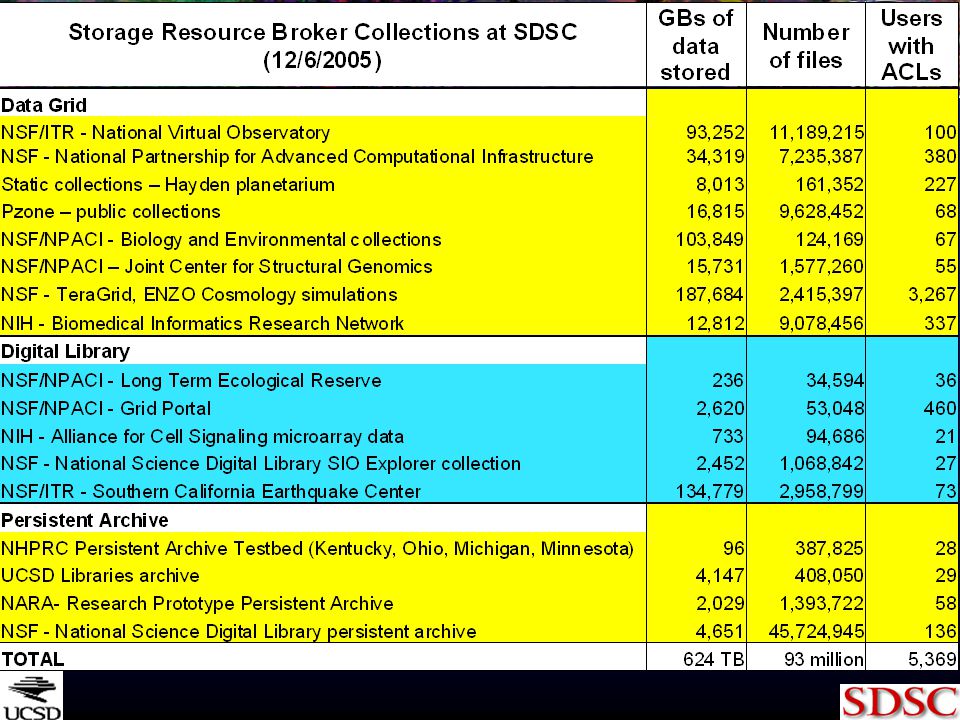Viewport: 960px width, 720px height.
Task: Select GBs value 2,452
Action: click(x=720, y=463)
